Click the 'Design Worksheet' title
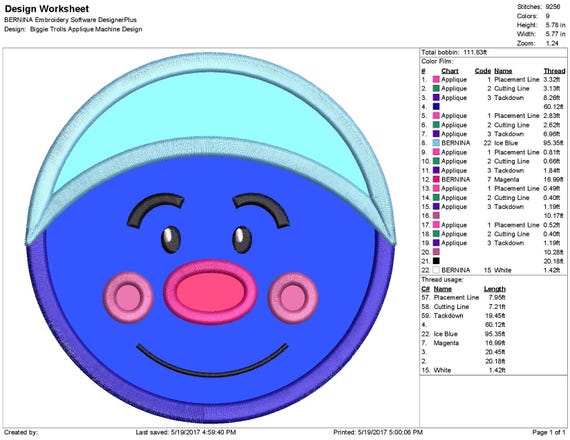Screen dimensions: 570x440 tap(47, 9)
